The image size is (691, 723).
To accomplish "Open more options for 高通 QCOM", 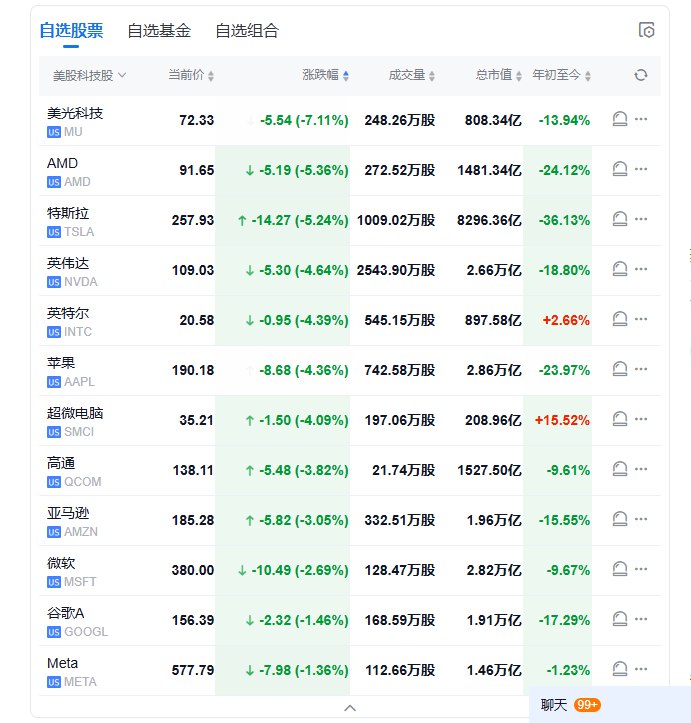I will click(x=641, y=468).
